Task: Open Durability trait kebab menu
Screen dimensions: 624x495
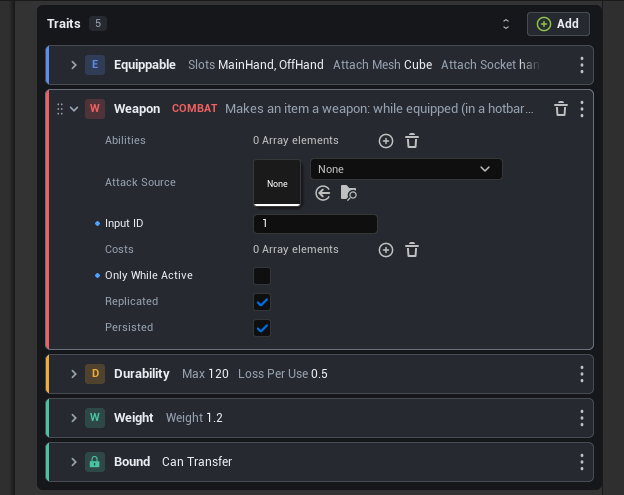Action: tap(582, 374)
